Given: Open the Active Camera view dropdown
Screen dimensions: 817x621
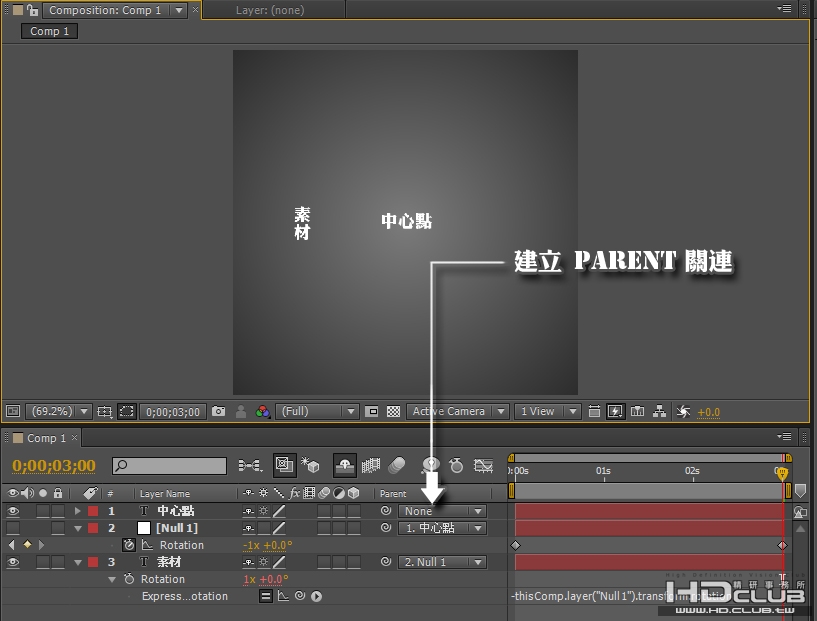Looking at the screenshot, I should (x=456, y=412).
